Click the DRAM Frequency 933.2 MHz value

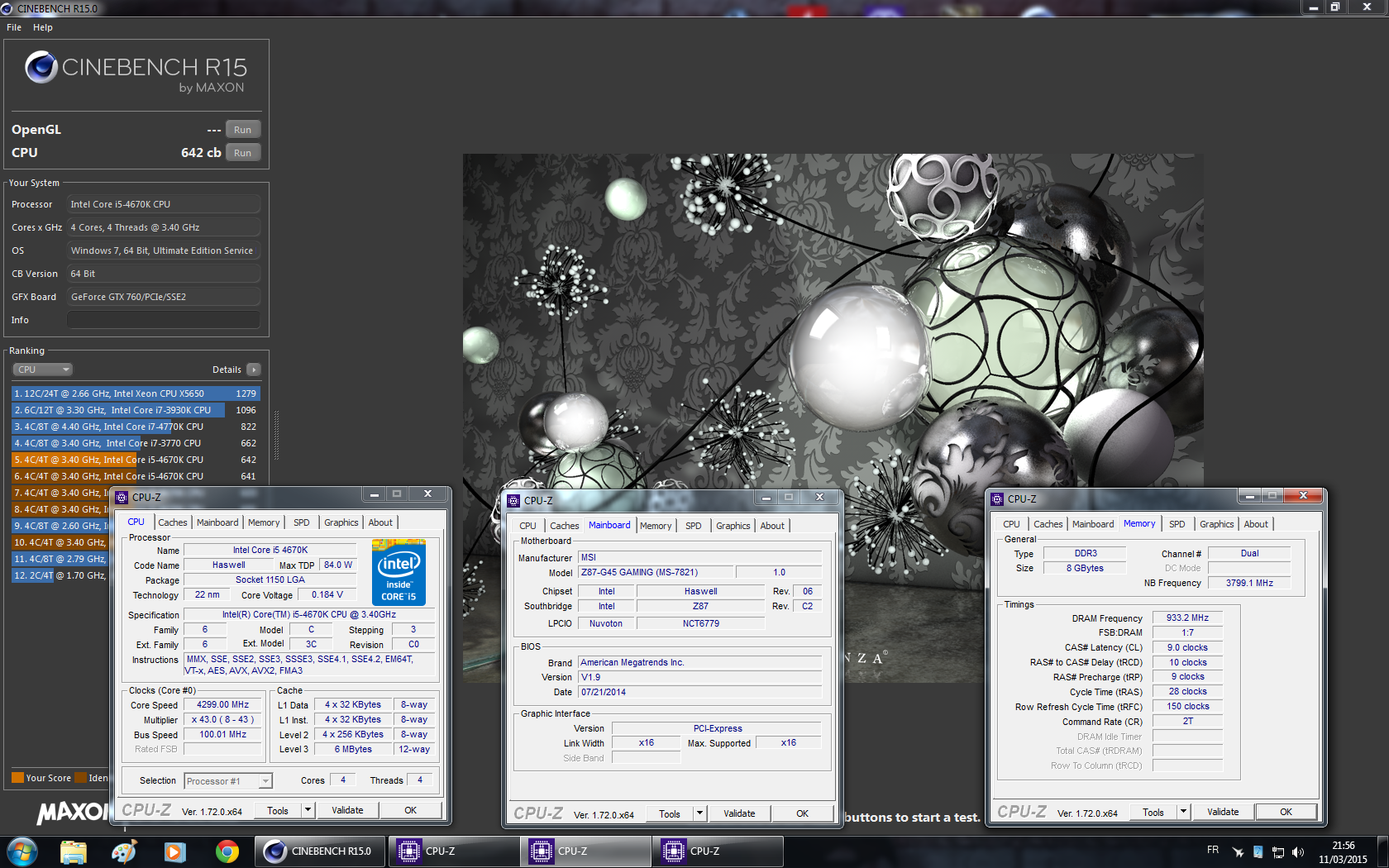click(x=1187, y=618)
